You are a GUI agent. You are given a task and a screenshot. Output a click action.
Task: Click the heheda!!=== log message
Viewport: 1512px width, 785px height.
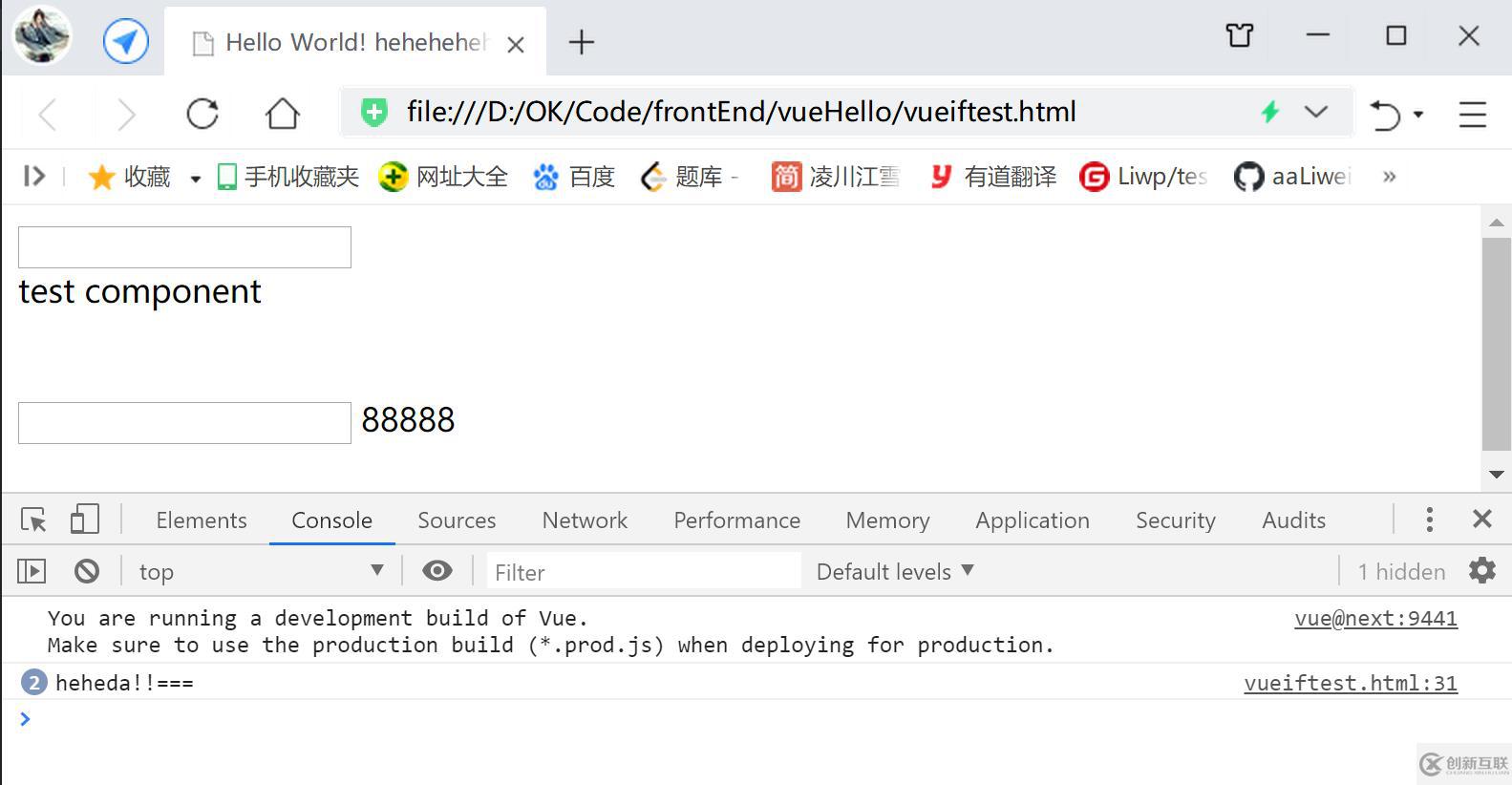124,683
